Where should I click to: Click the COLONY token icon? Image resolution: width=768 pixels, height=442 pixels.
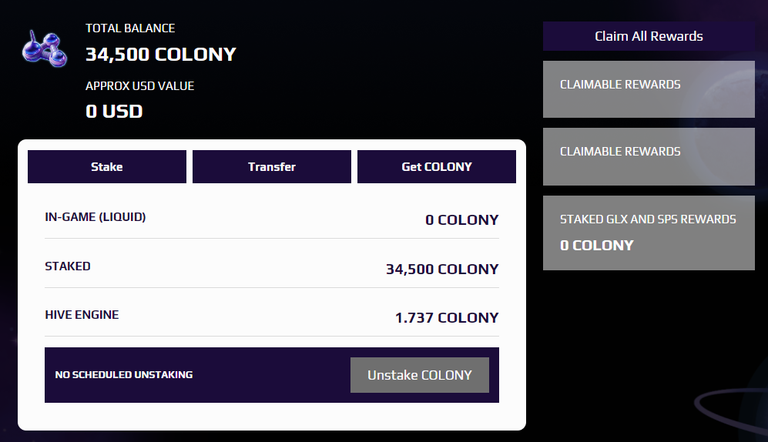point(45,49)
